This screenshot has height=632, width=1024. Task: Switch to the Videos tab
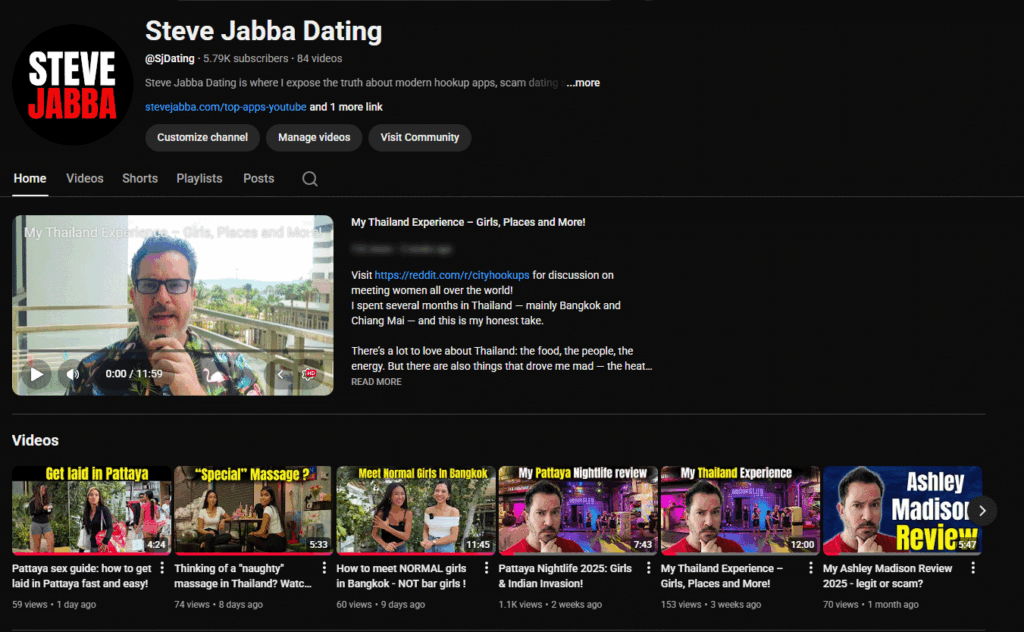click(84, 178)
